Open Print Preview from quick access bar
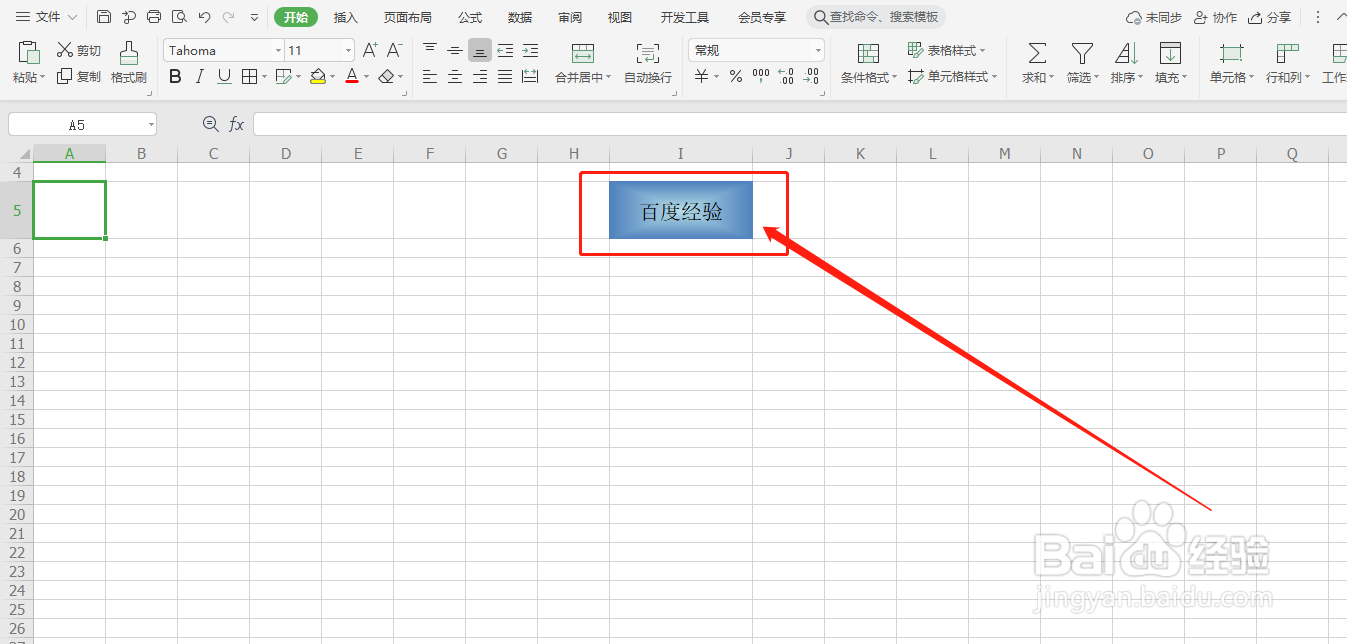This screenshot has width=1347, height=644. pyautogui.click(x=179, y=17)
